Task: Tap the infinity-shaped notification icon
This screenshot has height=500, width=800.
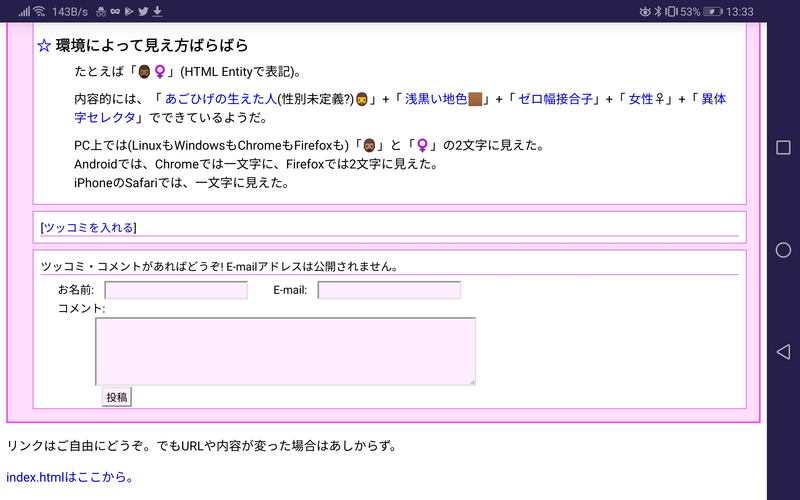Action: click(x=115, y=11)
